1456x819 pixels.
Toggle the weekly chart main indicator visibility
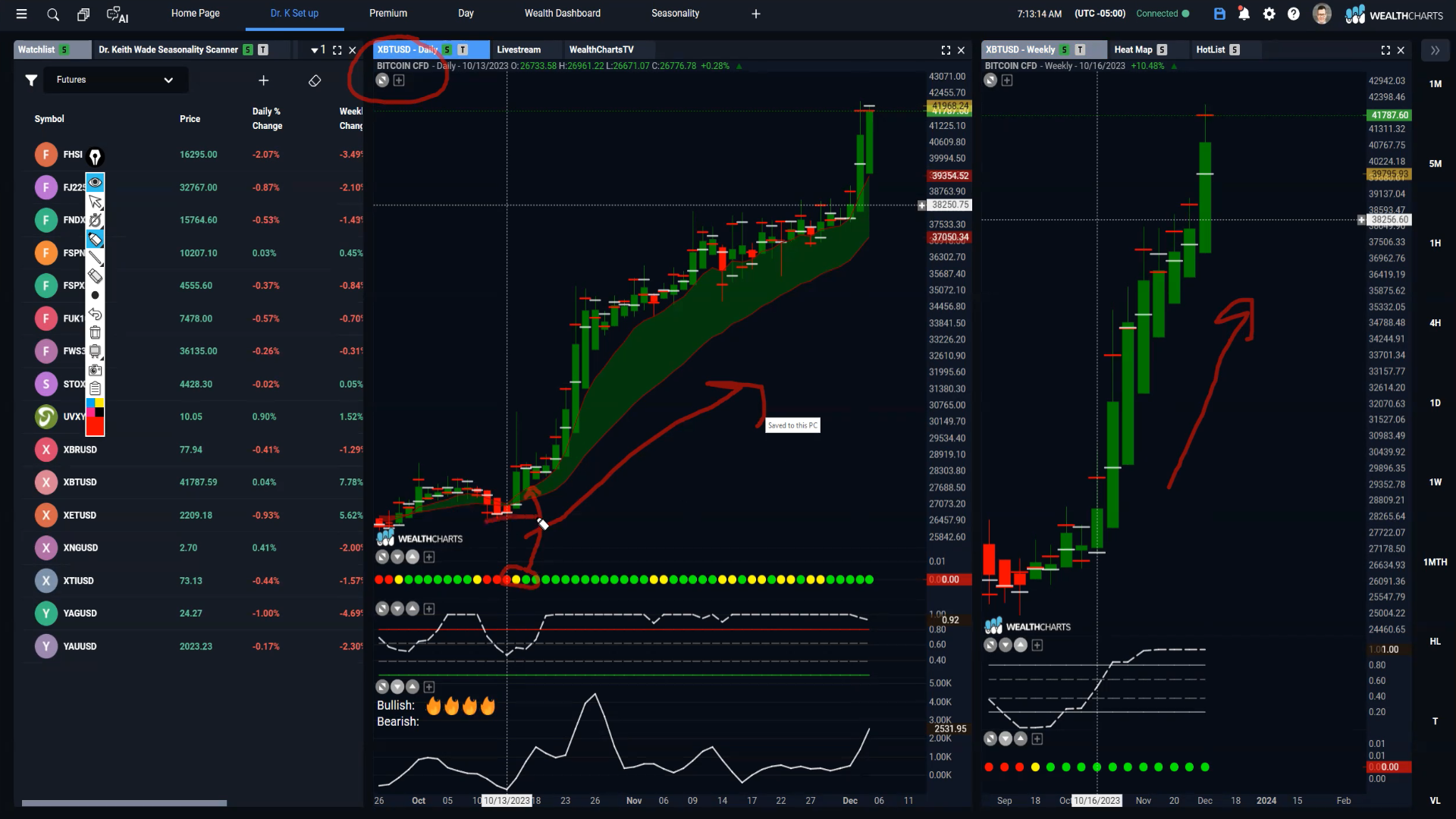pos(990,80)
